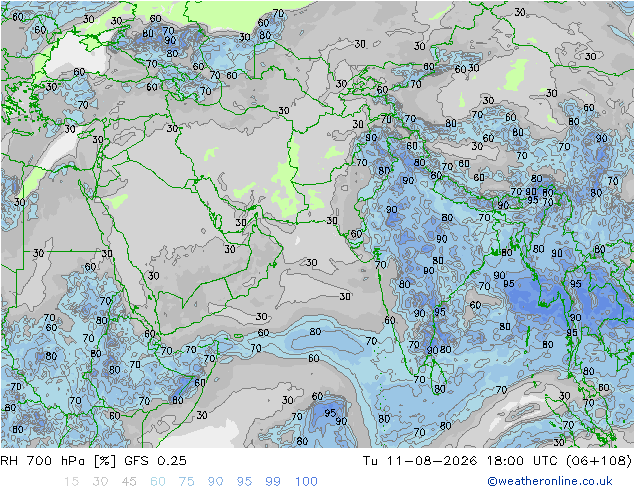Click the 'GFS 0.25' model label
This screenshot has width=634, height=490.
coord(155,461)
